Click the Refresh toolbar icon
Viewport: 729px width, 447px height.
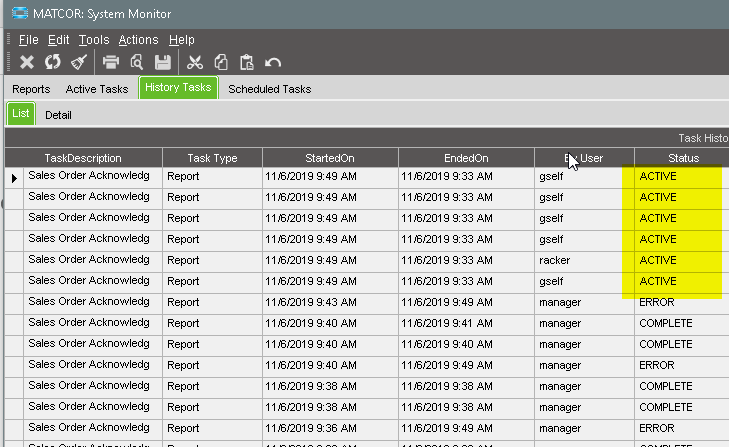53,62
